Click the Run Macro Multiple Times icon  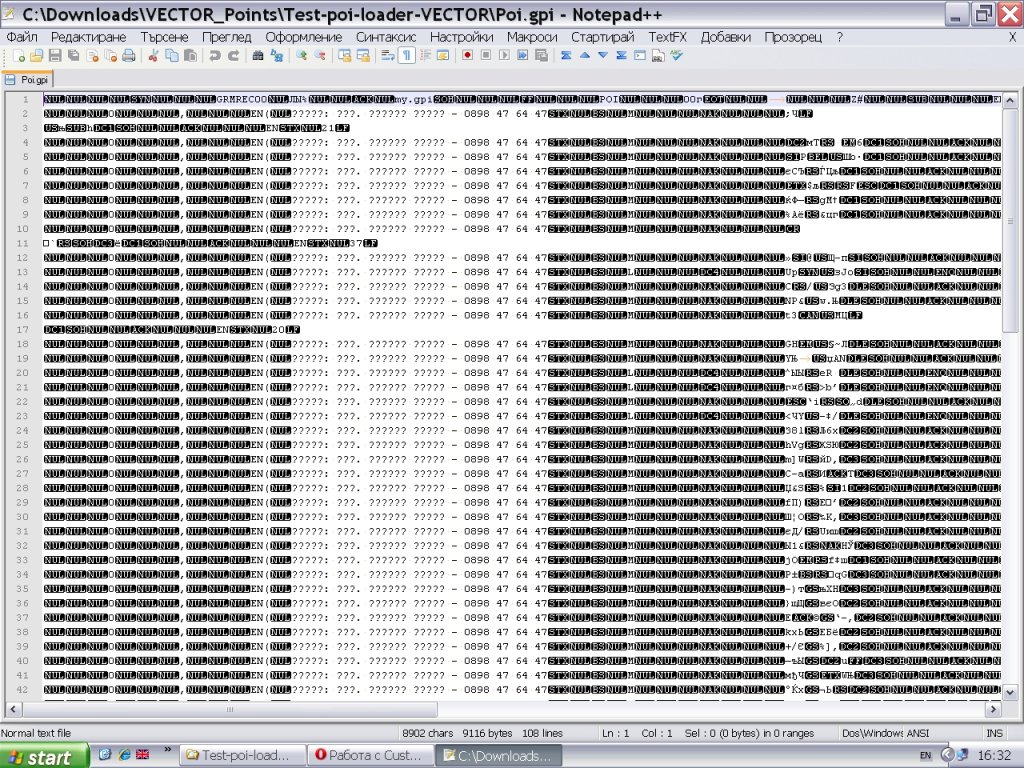click(x=522, y=56)
